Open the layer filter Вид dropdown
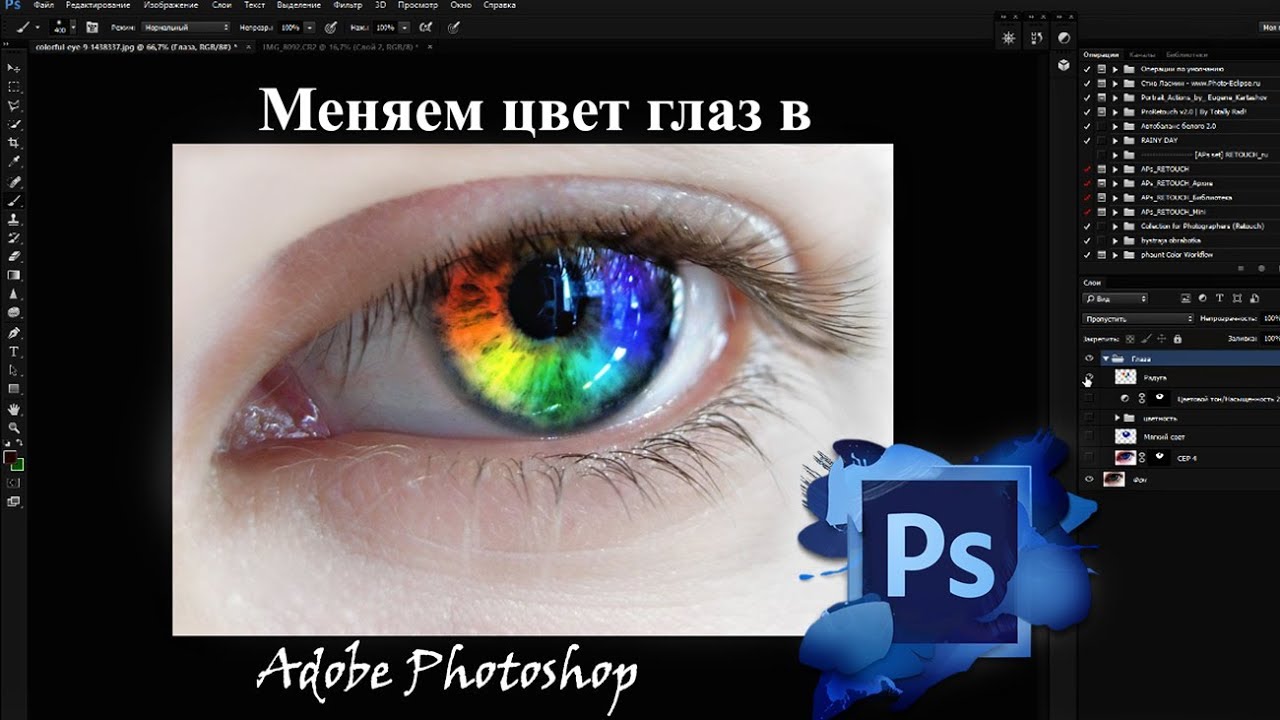The image size is (1280, 720). 1116,299
